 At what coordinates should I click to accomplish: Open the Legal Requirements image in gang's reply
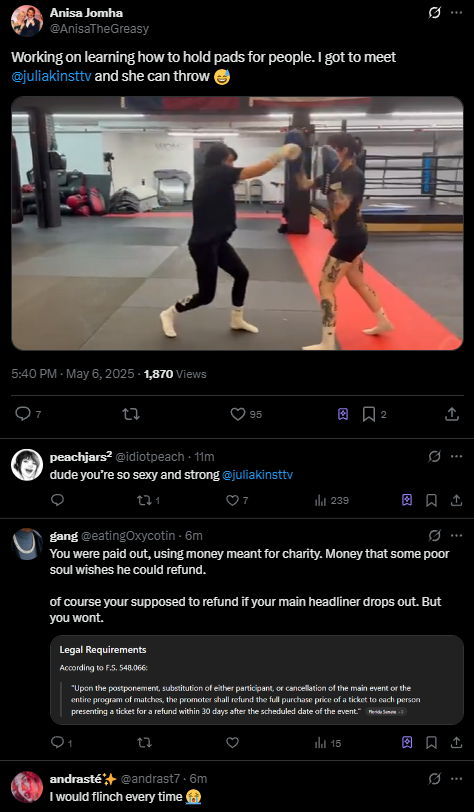pyautogui.click(x=256, y=680)
